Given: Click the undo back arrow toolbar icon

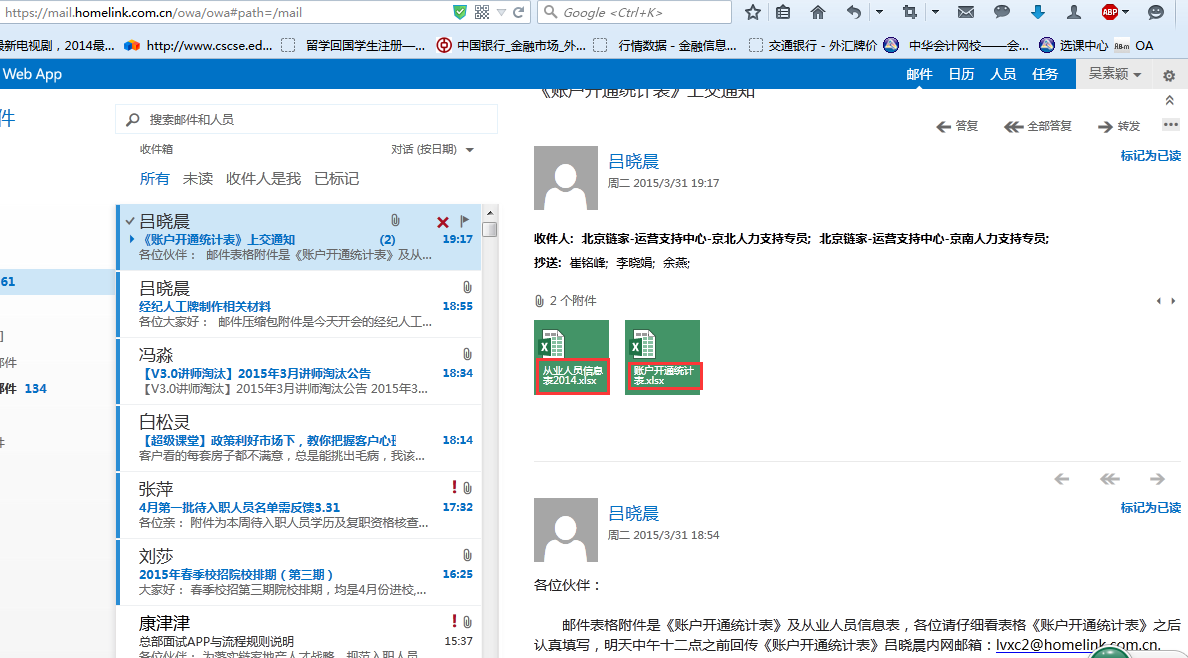Looking at the screenshot, I should coord(854,12).
